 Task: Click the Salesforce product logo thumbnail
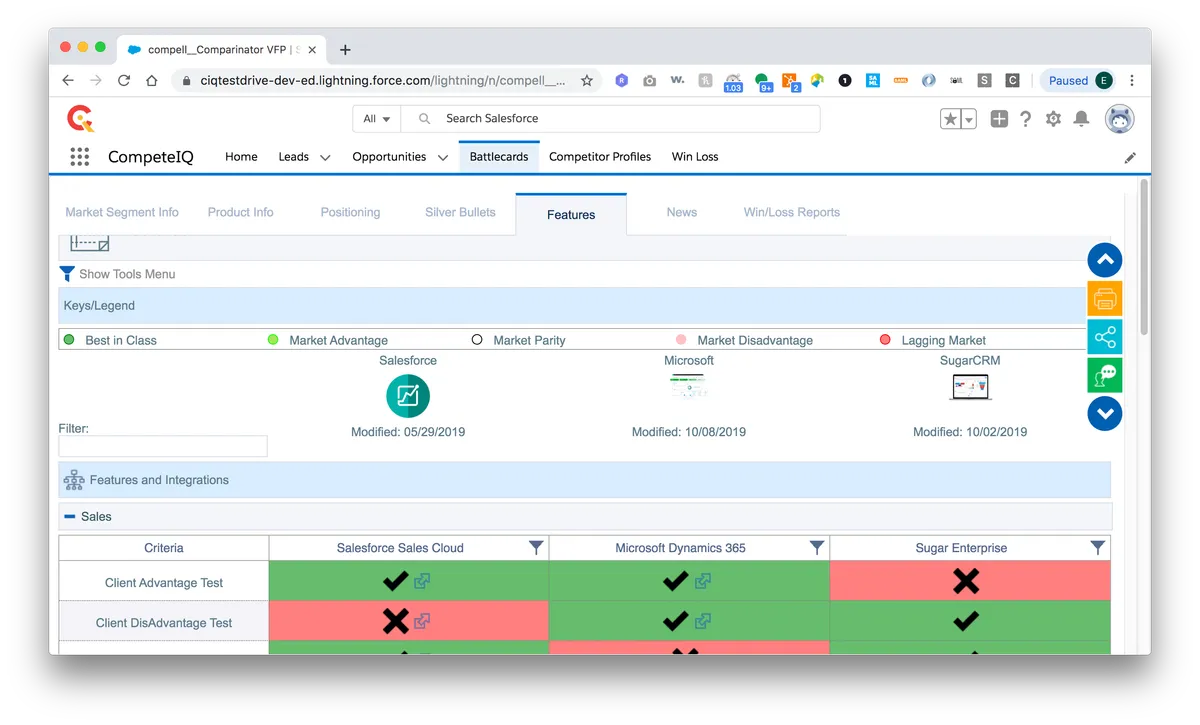pos(408,396)
